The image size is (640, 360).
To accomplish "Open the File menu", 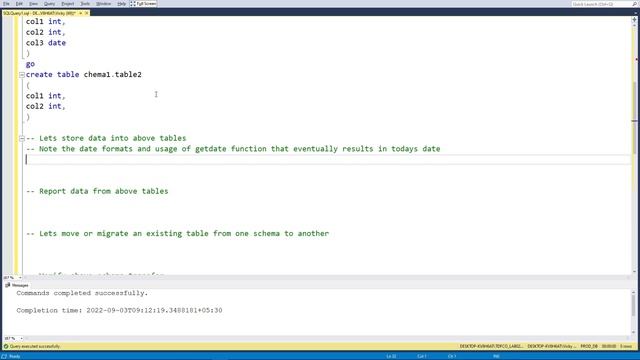I will click(6, 4).
